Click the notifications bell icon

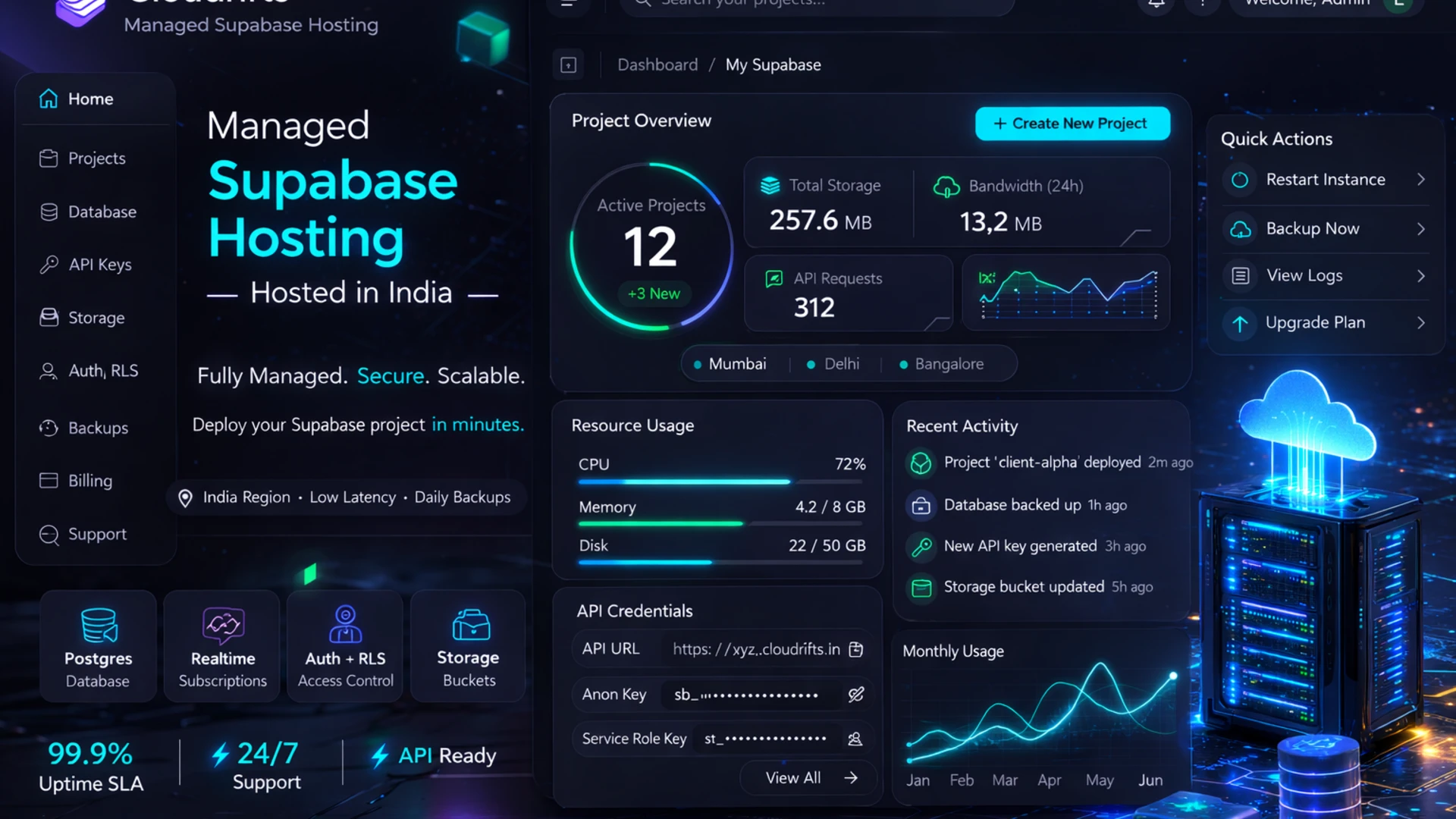coord(1155,4)
